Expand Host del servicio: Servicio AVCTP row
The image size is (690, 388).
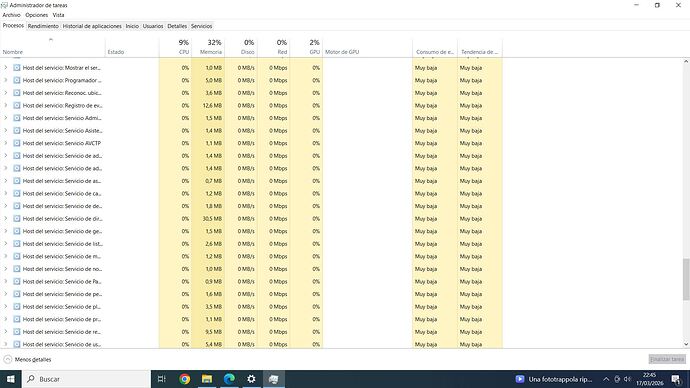[6, 143]
